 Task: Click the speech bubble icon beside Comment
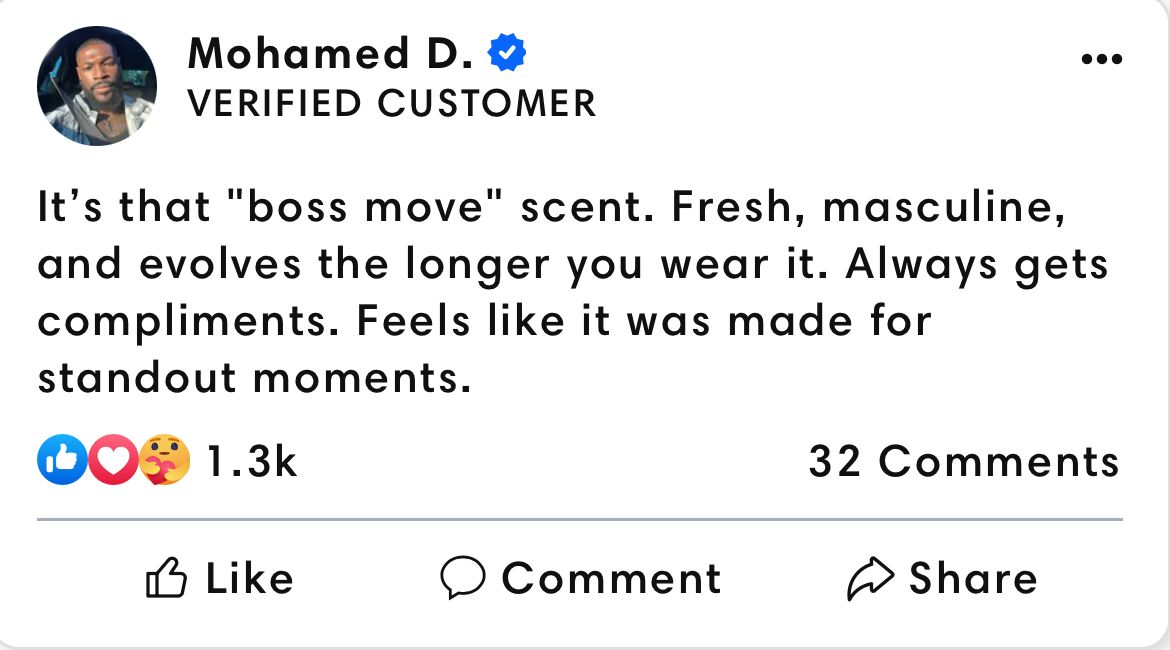pos(463,579)
